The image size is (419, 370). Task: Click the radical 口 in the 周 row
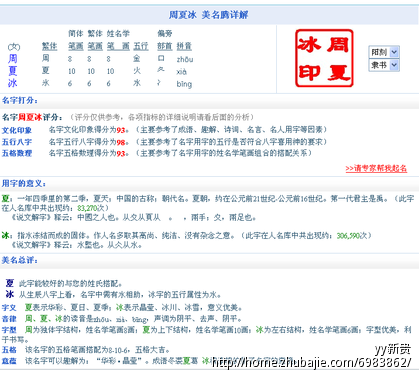coord(161,58)
